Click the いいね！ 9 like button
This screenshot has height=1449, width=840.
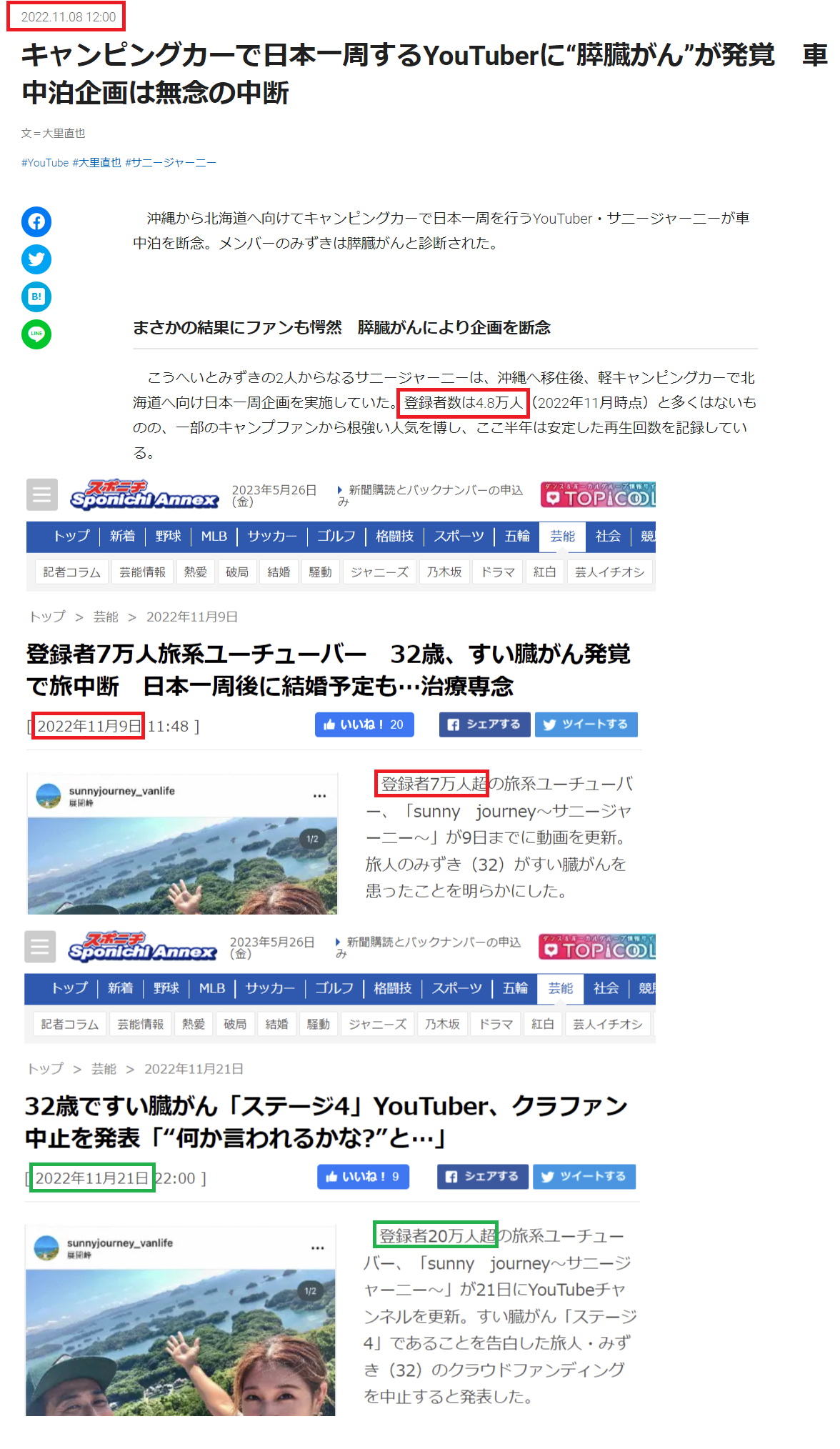click(363, 1177)
